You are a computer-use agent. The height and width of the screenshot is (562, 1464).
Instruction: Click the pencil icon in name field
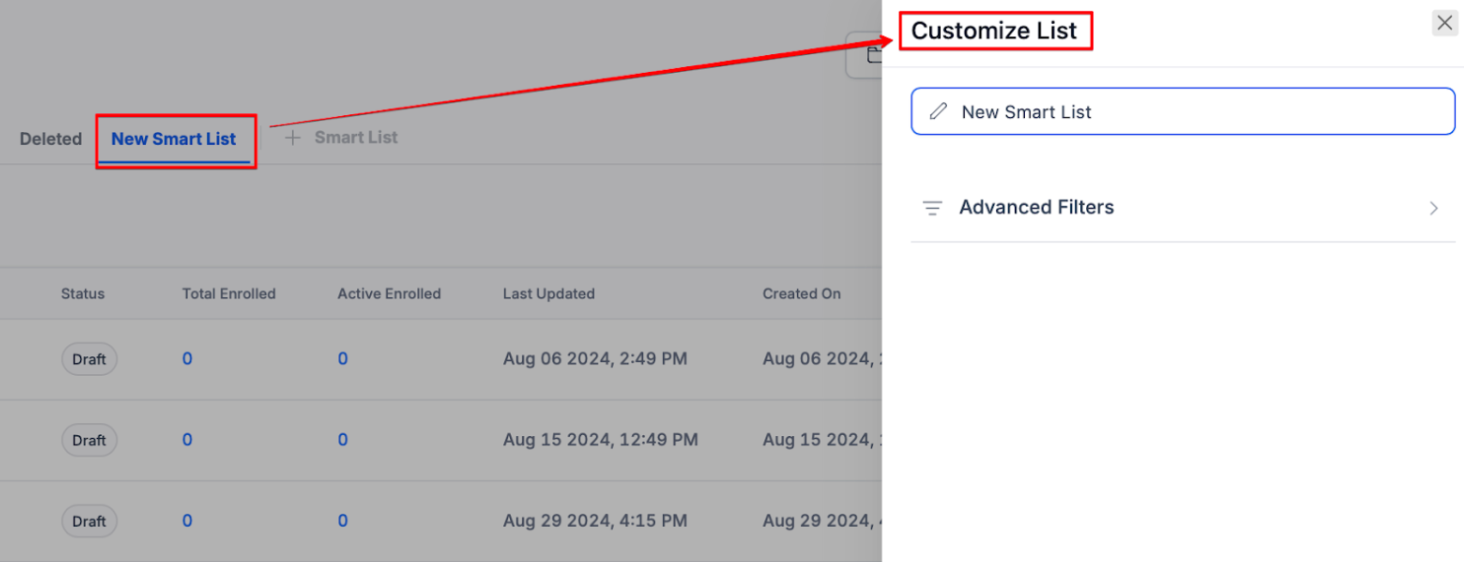pyautogui.click(x=938, y=112)
